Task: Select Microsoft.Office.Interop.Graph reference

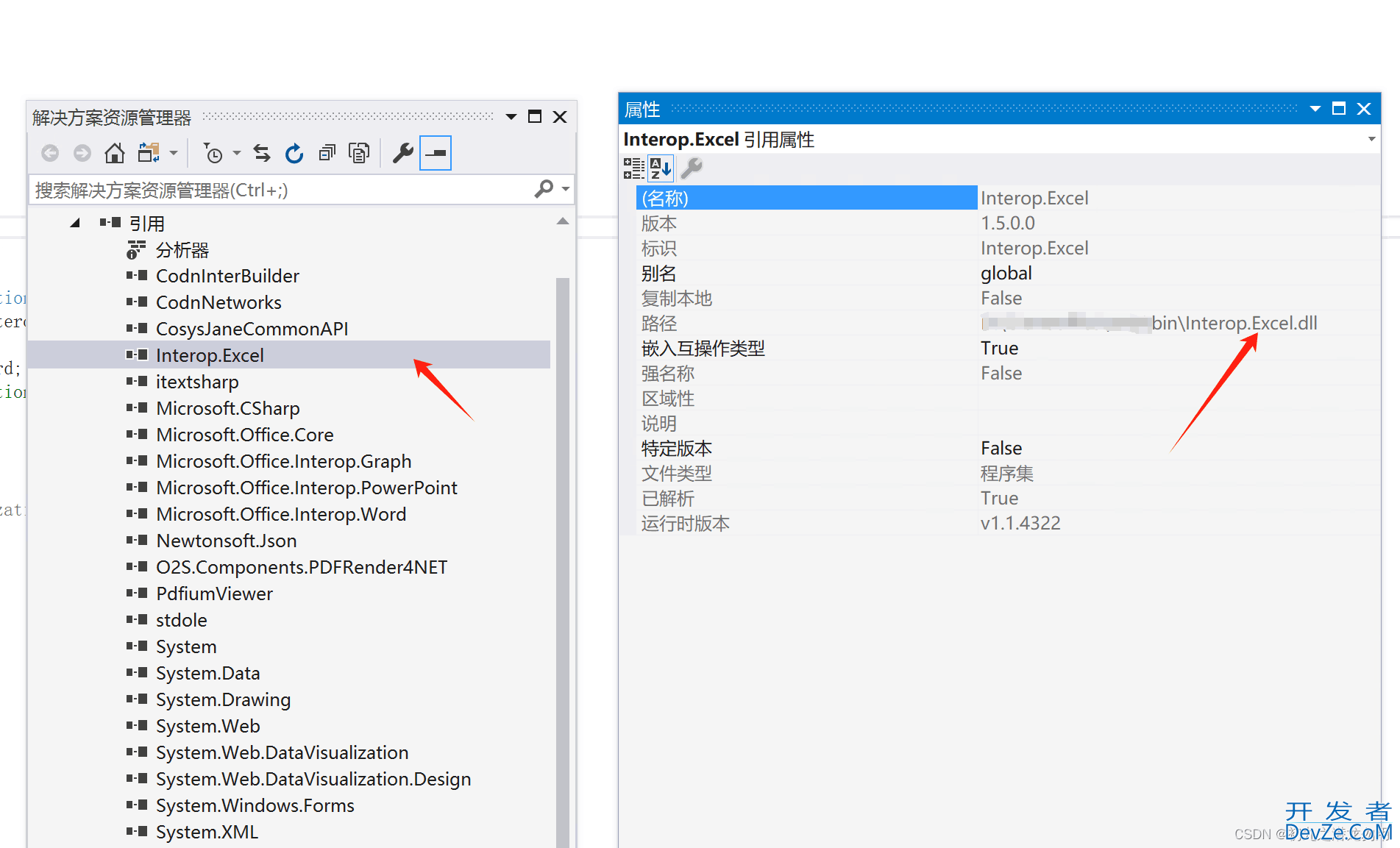Action: tap(284, 461)
